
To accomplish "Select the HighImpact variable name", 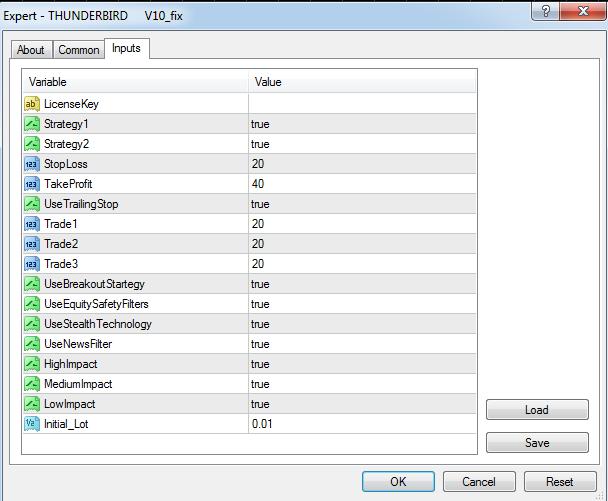I will point(71,364).
